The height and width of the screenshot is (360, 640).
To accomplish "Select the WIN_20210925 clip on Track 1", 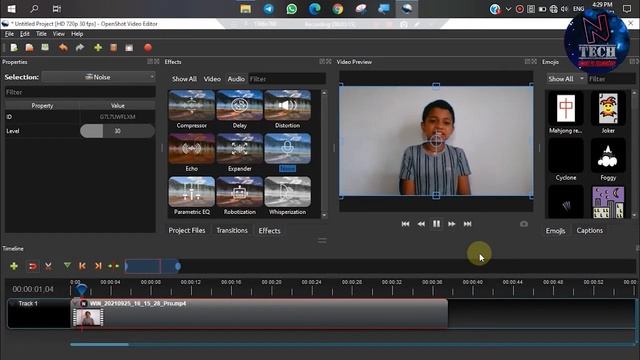I will coord(260,313).
